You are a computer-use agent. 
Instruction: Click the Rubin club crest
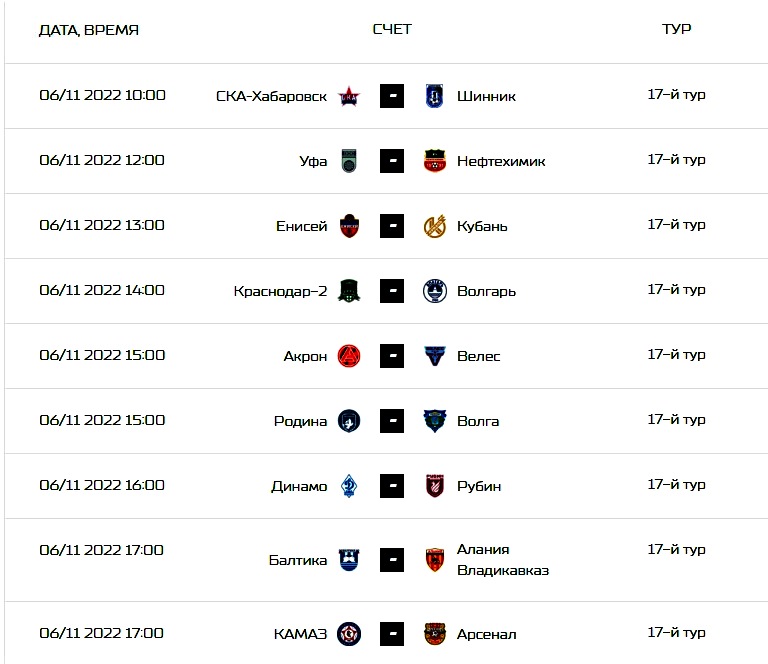click(434, 486)
